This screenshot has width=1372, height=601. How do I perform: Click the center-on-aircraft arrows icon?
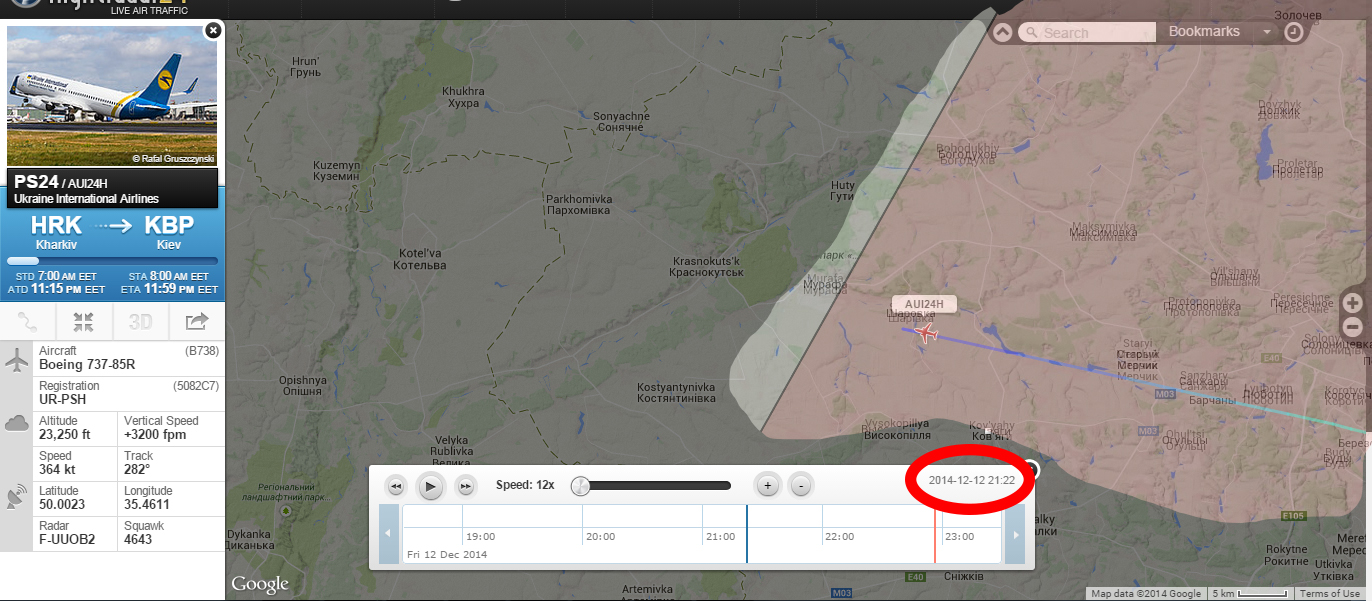84,322
